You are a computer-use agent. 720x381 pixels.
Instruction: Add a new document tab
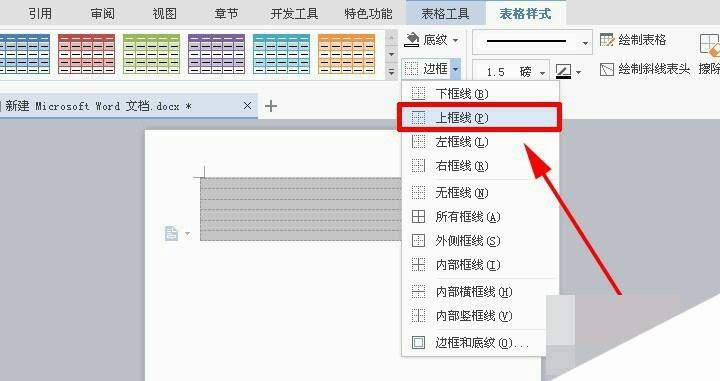[x=271, y=106]
